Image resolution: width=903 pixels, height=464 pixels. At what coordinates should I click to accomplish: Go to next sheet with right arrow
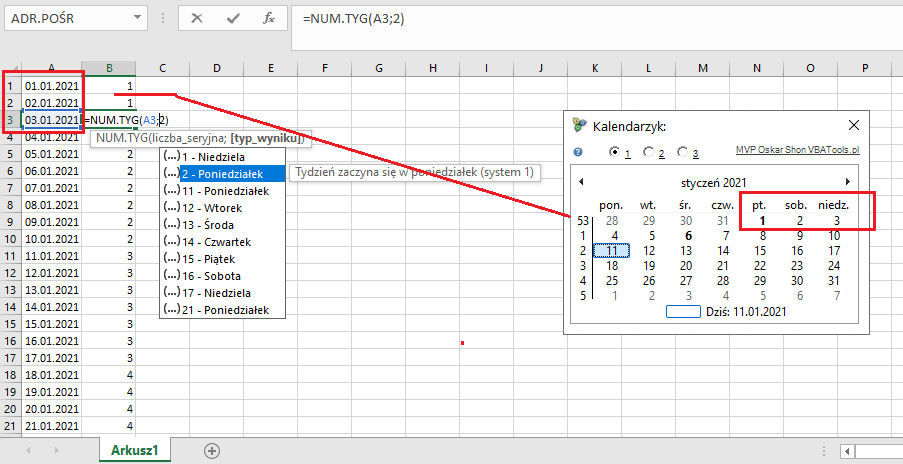coord(56,450)
